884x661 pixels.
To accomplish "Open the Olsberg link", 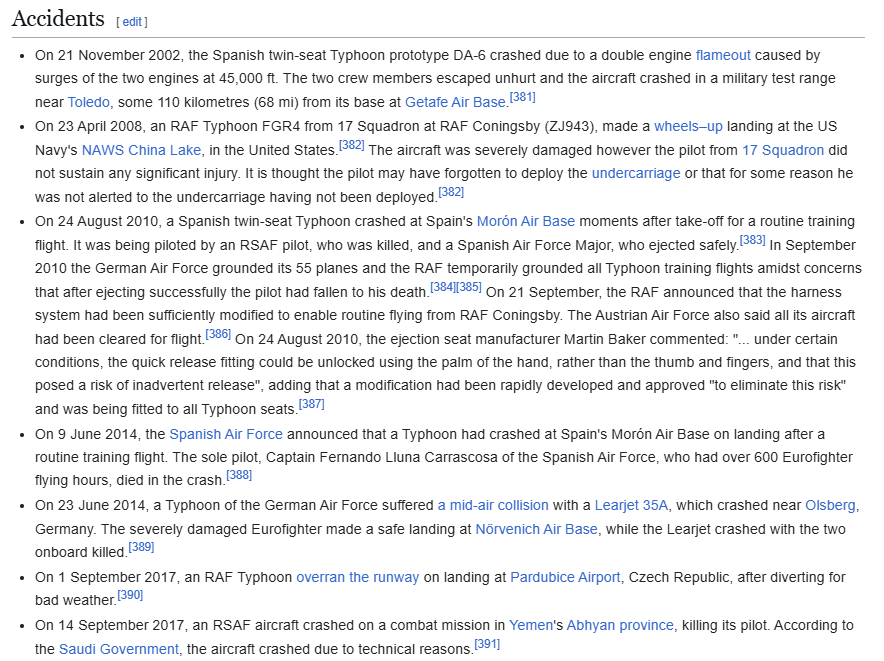I will (x=830, y=505).
